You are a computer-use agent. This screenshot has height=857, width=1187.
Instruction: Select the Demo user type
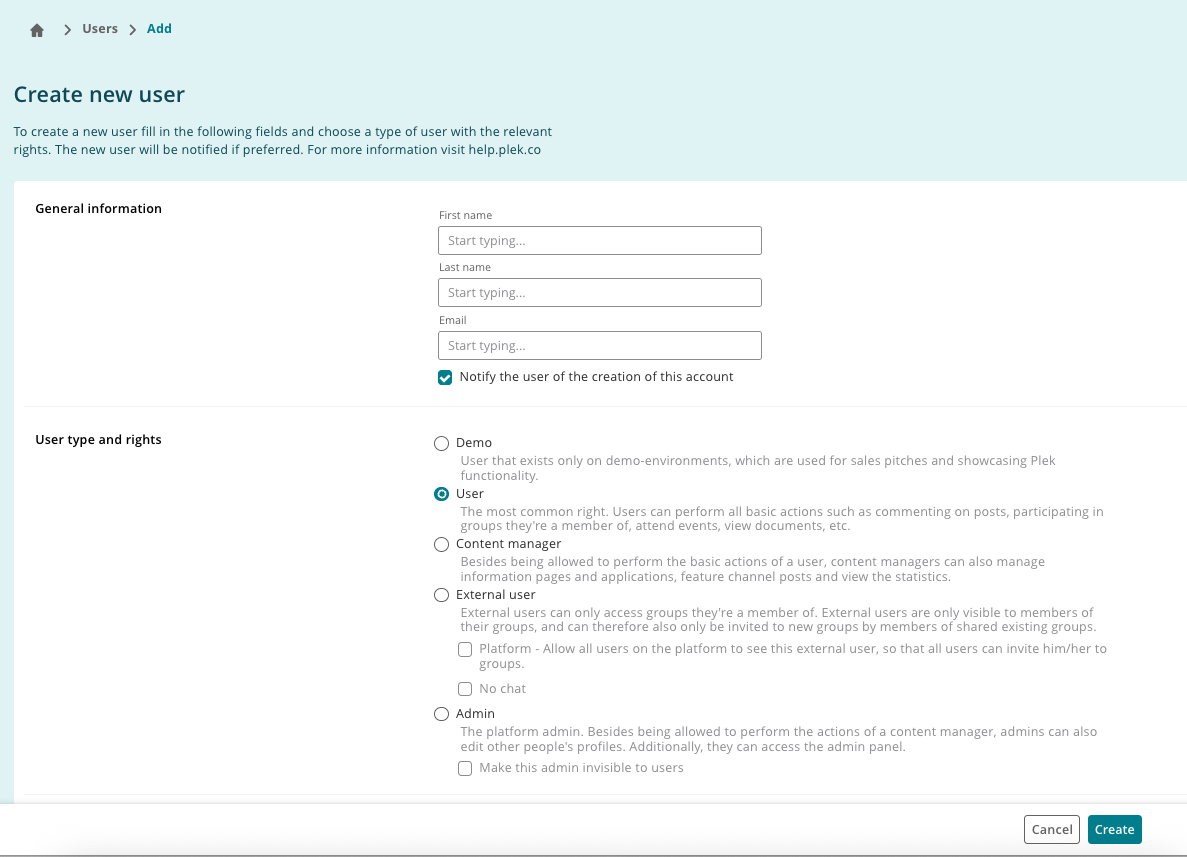point(441,444)
